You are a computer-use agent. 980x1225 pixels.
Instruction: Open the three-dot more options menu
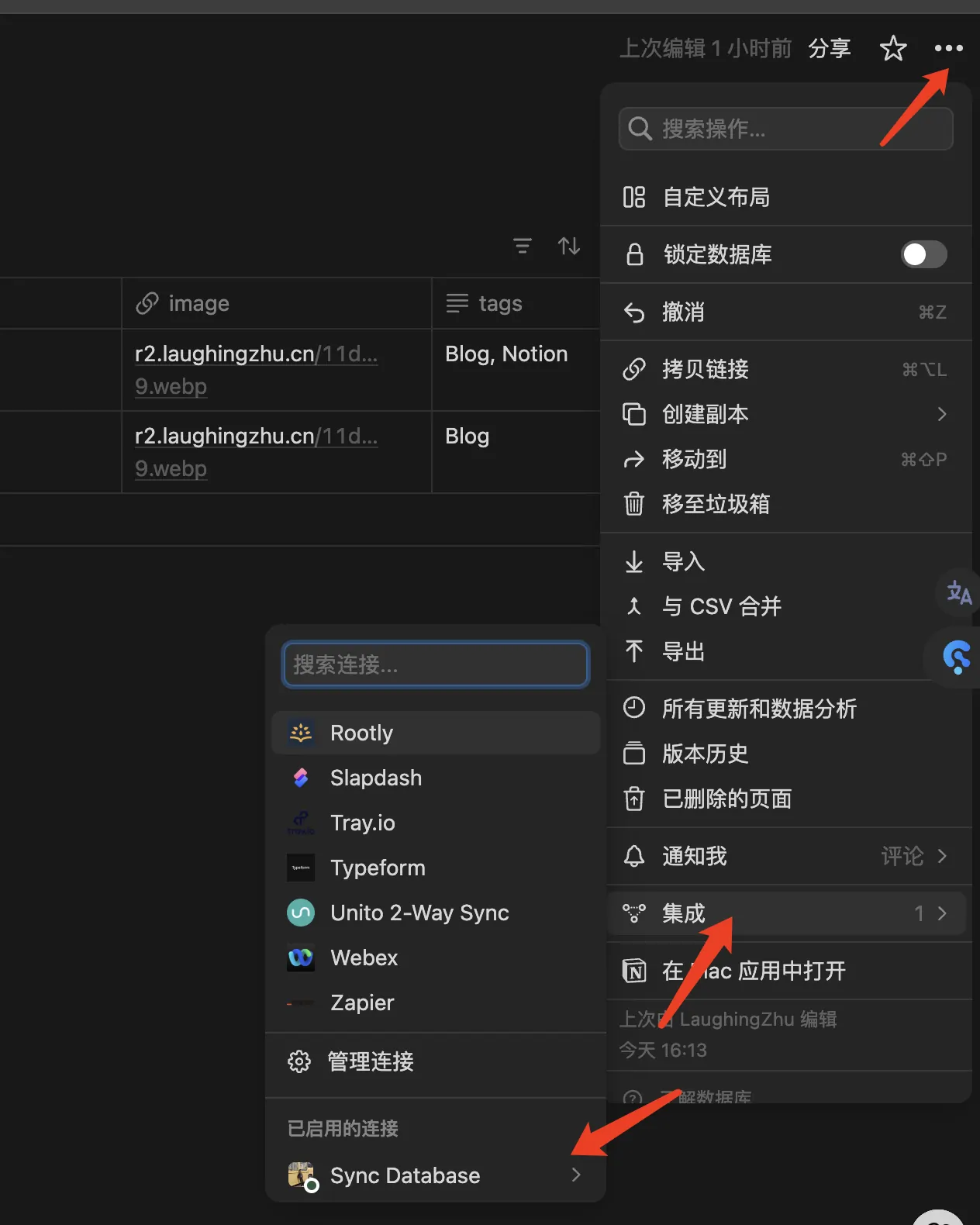point(948,48)
